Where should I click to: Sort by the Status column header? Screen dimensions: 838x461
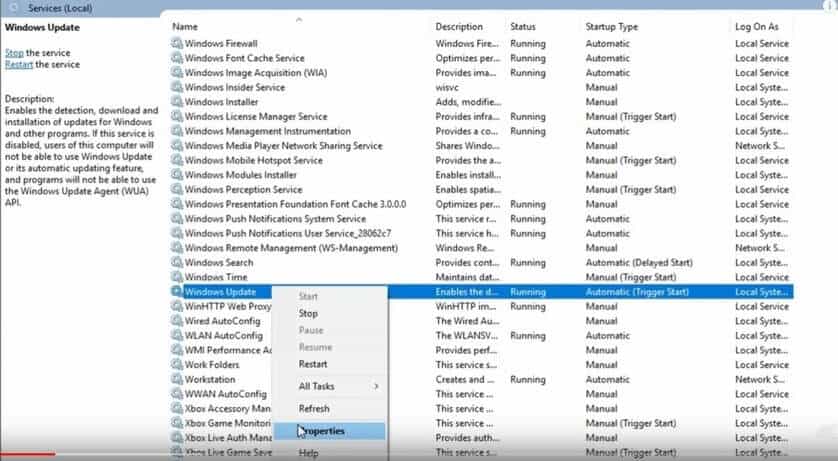pos(523,26)
